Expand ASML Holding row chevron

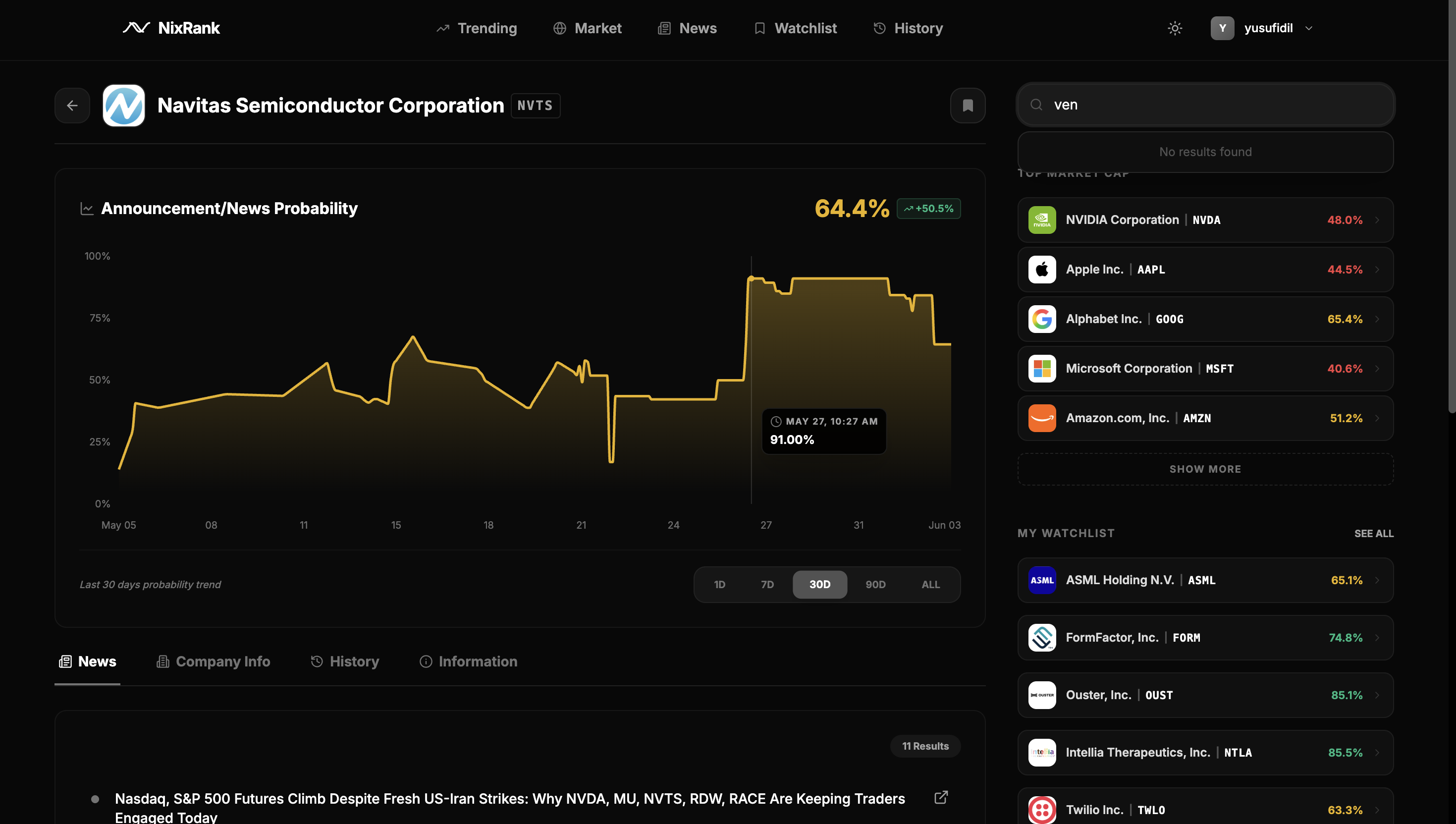(1377, 580)
